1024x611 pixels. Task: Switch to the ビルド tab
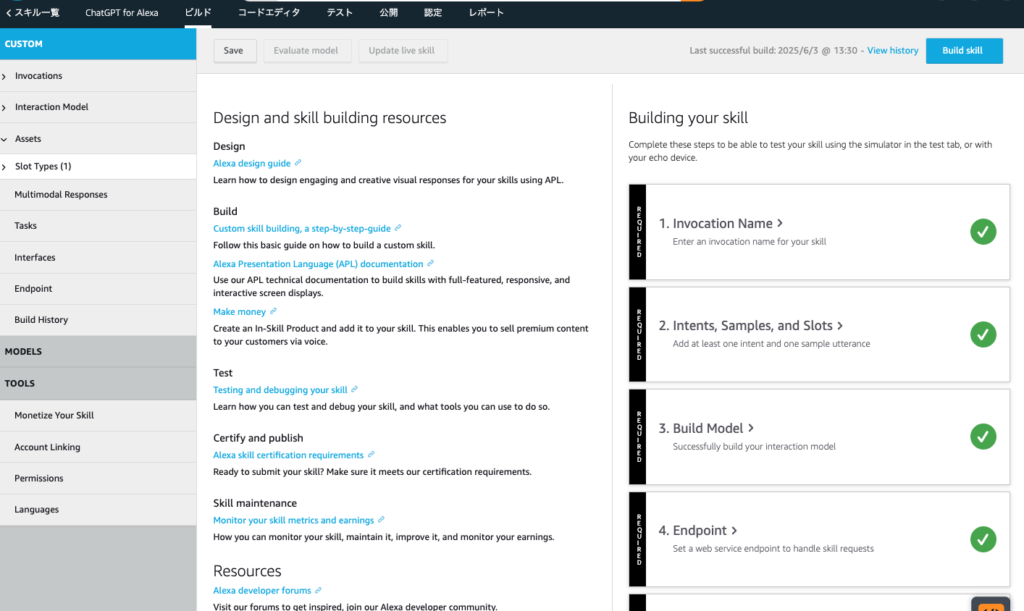198,12
